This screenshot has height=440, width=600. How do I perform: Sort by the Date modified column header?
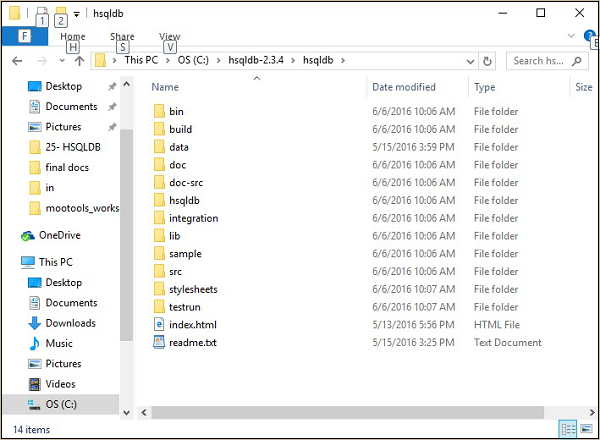click(x=404, y=87)
